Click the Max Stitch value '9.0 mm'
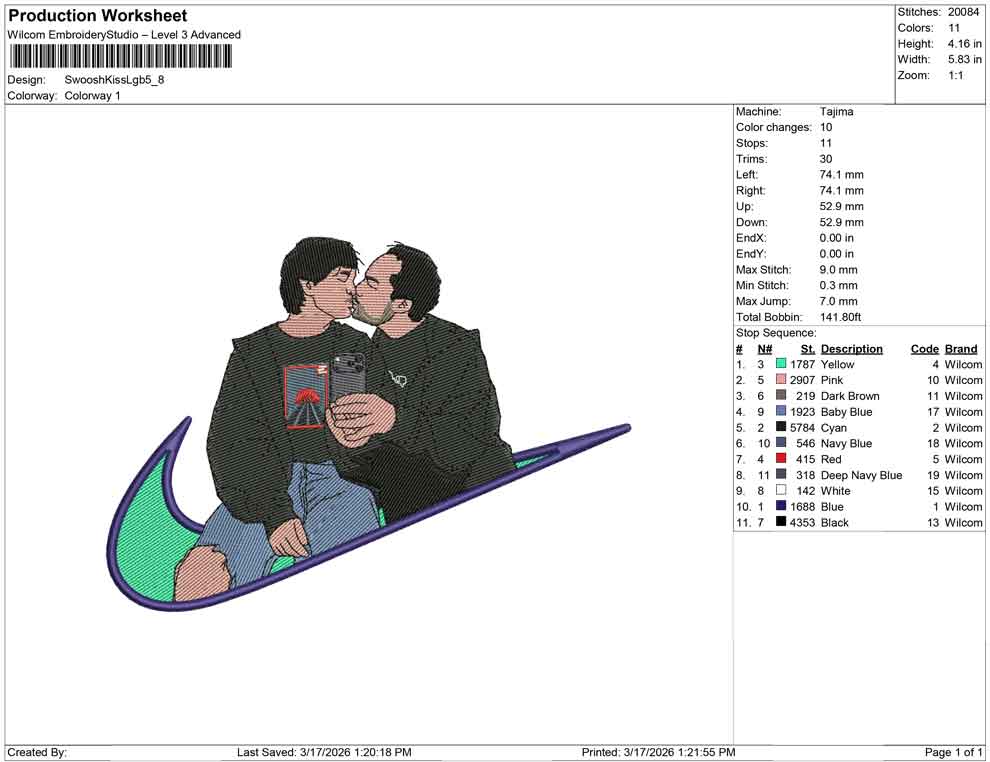Viewport: 990px width, 762px height. point(838,270)
